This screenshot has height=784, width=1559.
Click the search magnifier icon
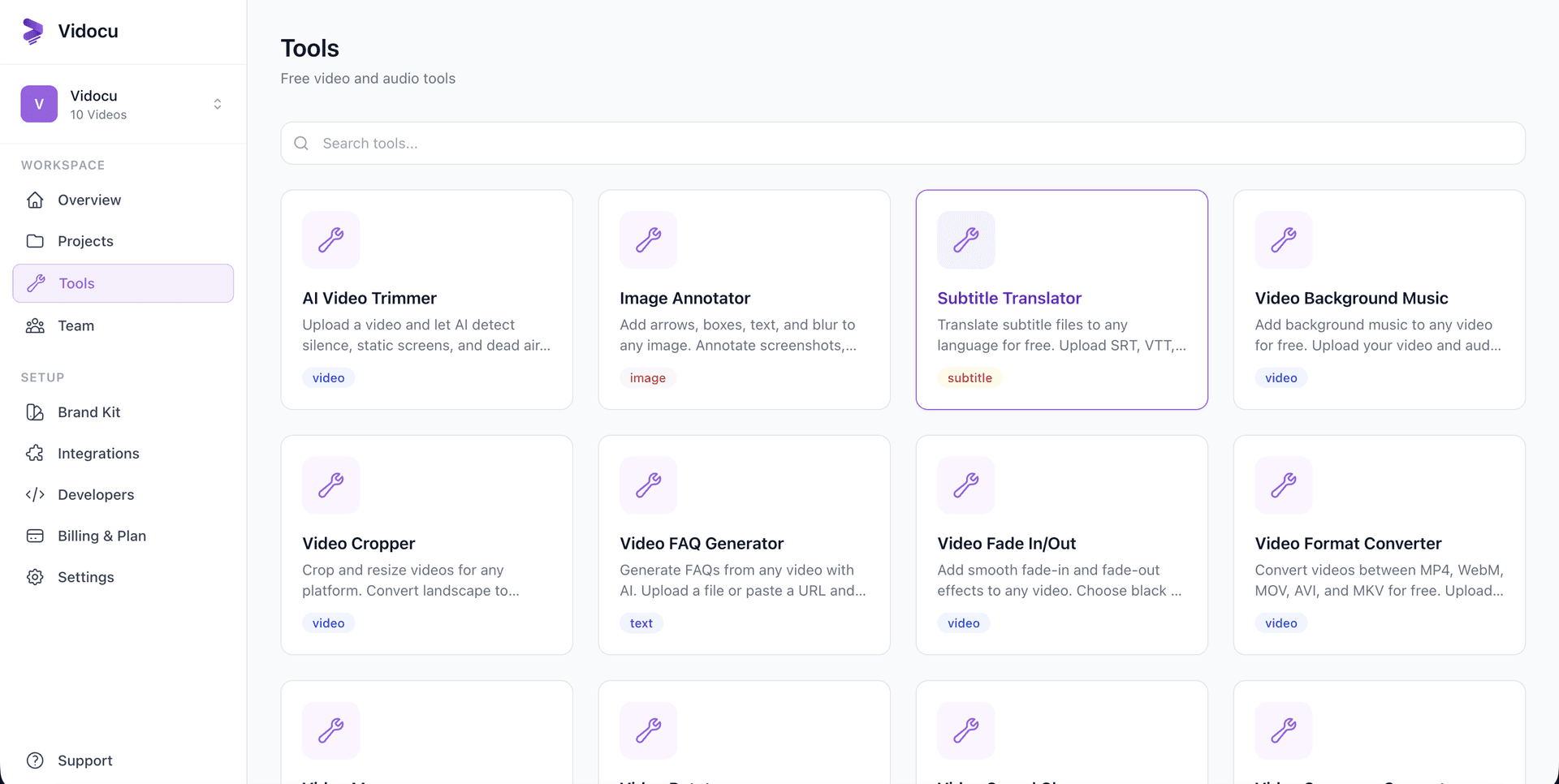pyautogui.click(x=301, y=143)
